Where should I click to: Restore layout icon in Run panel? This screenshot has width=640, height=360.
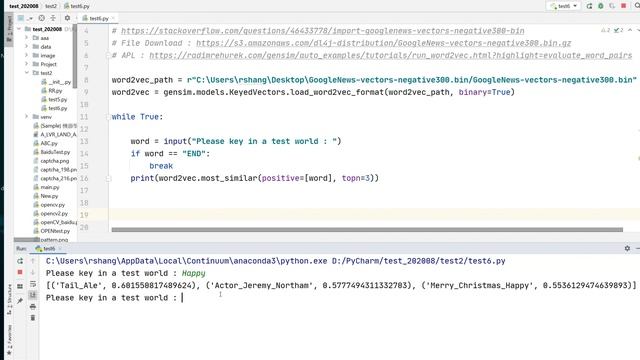tap(20, 287)
